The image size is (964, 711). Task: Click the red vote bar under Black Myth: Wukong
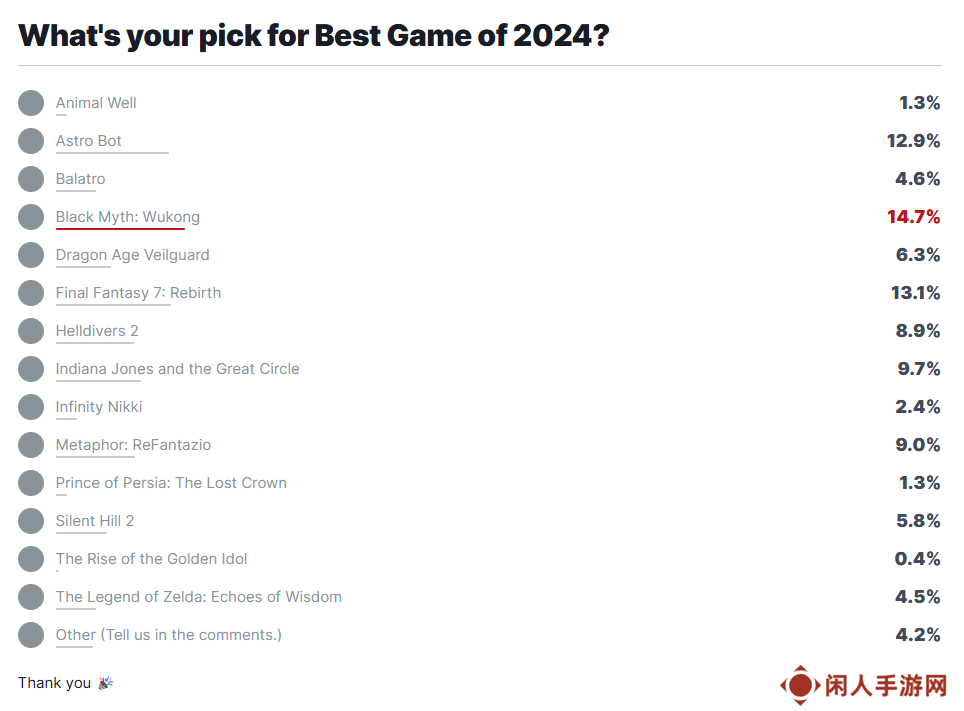pos(120,229)
